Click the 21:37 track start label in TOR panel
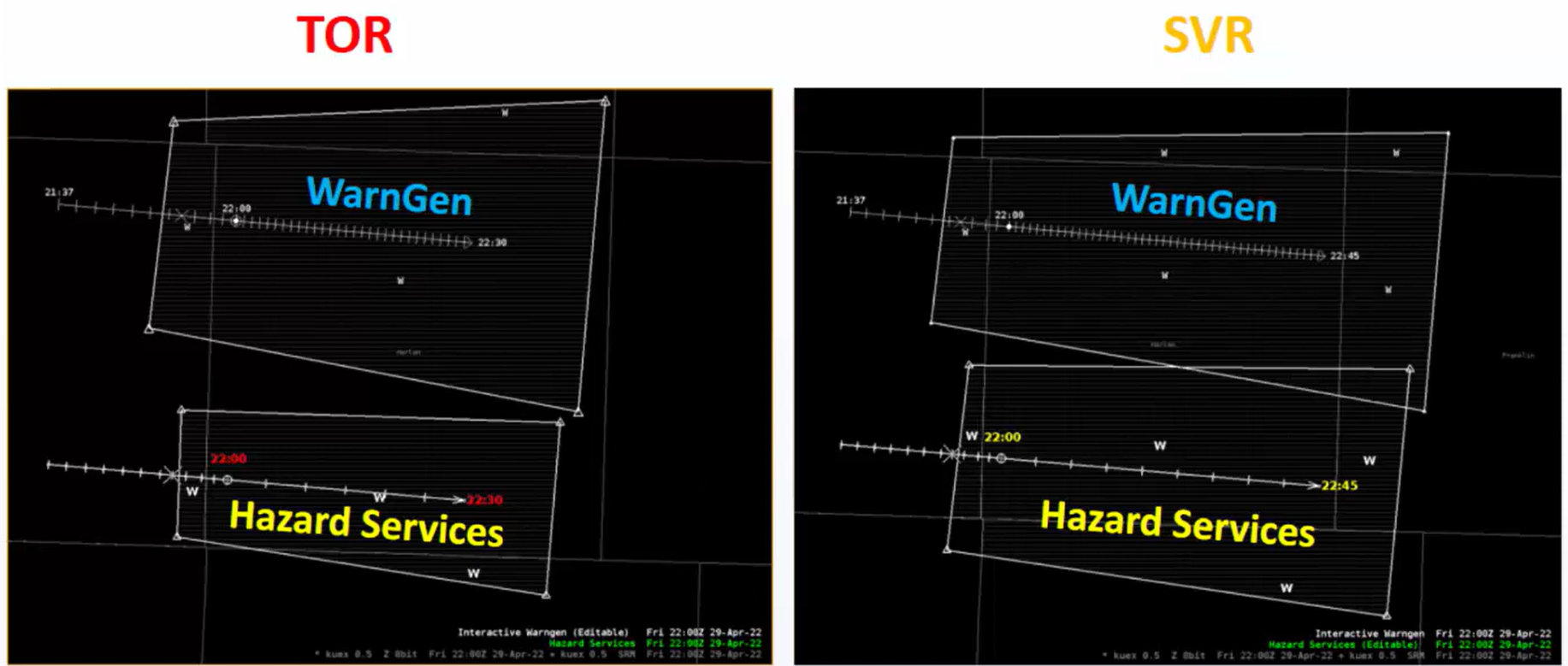 (x=59, y=192)
